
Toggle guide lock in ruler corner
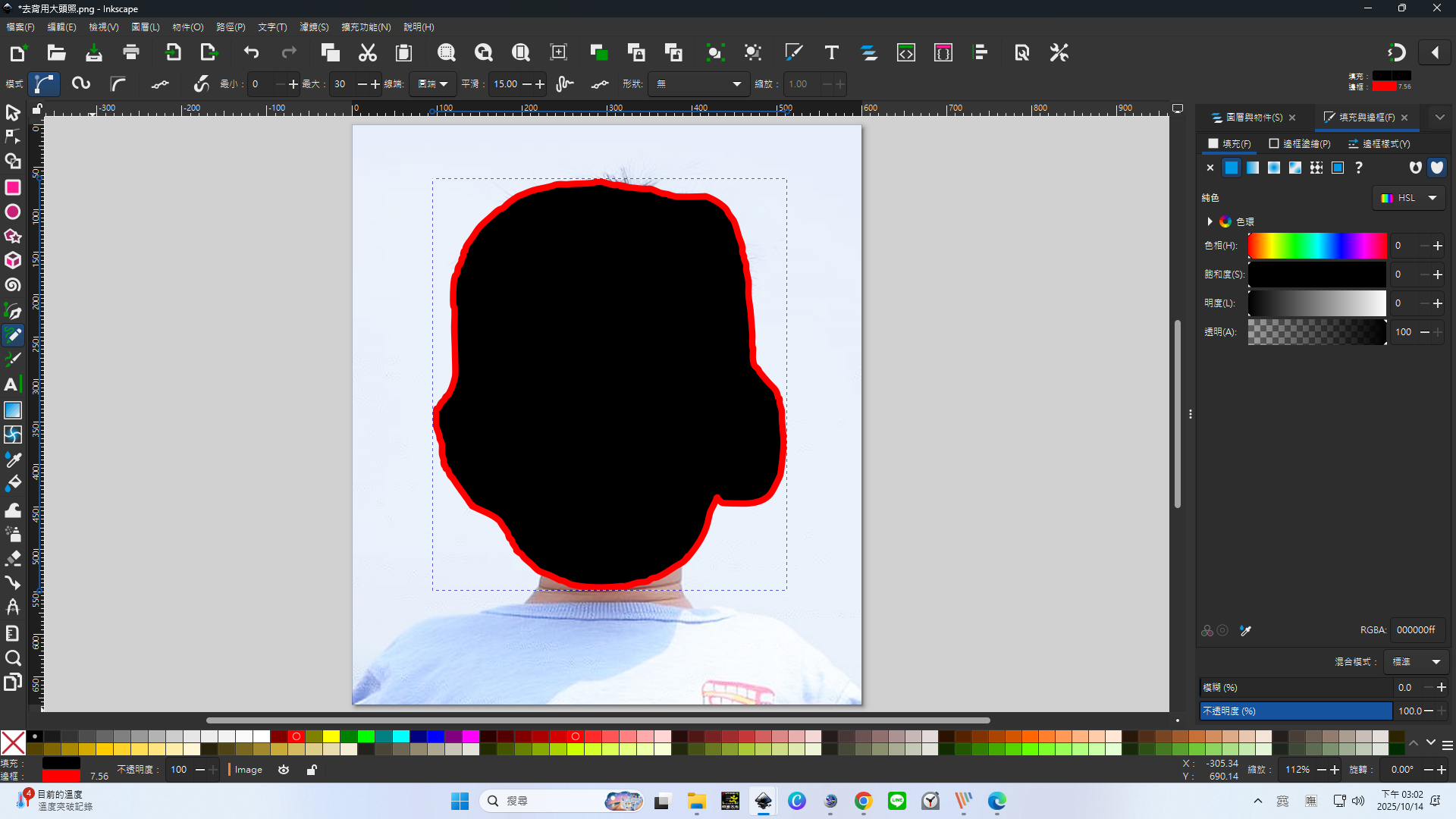coord(36,110)
